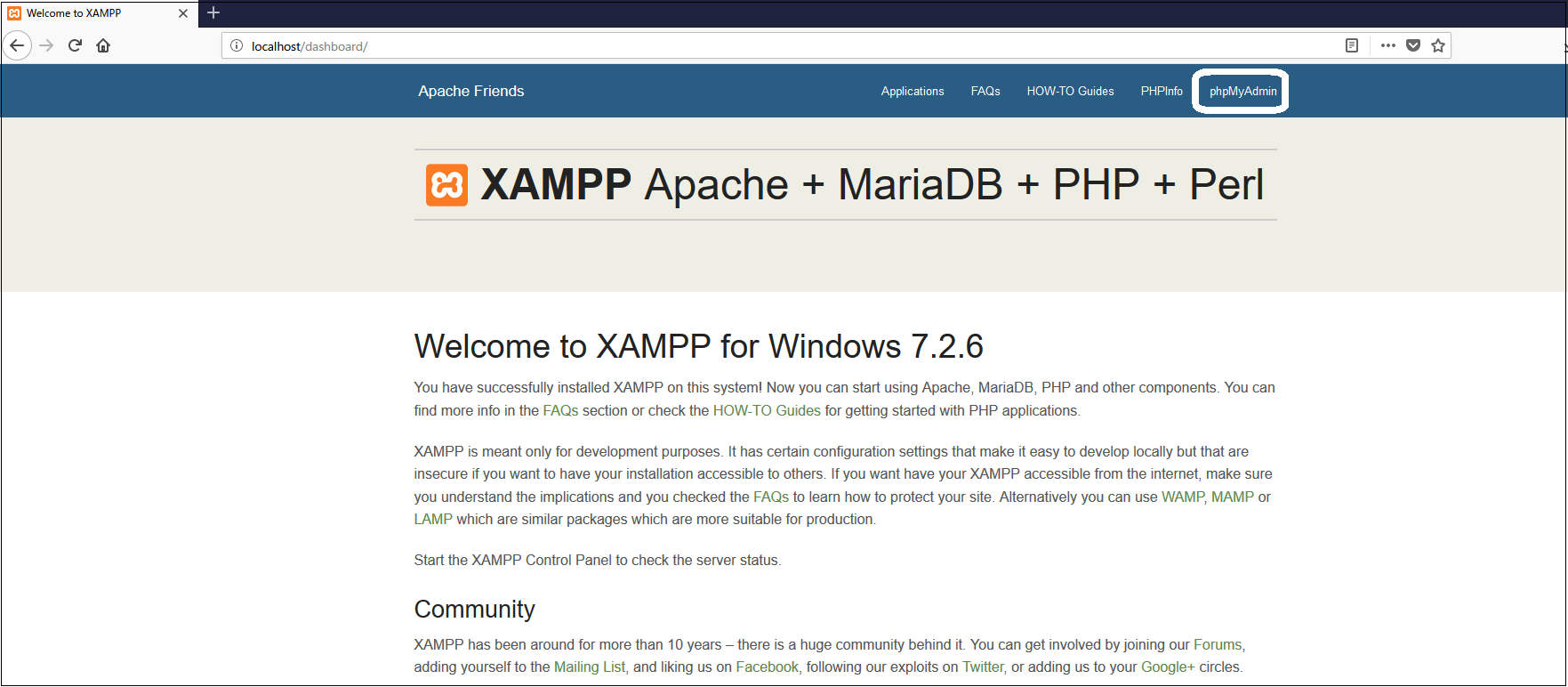The height and width of the screenshot is (687, 1568).
Task: Click the XAMPP Apache + MariaDB + PHP + Perl title
Action: point(872,185)
